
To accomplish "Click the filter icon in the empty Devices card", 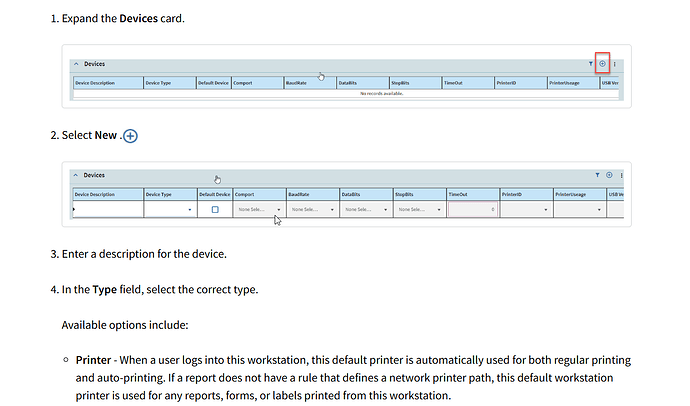I will (x=591, y=64).
